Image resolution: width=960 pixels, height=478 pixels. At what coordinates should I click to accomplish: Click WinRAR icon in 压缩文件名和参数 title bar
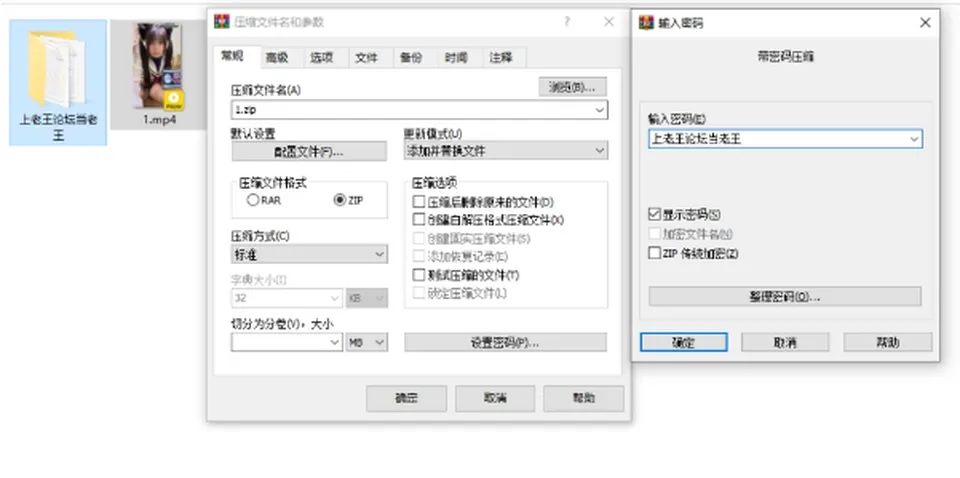(221, 22)
